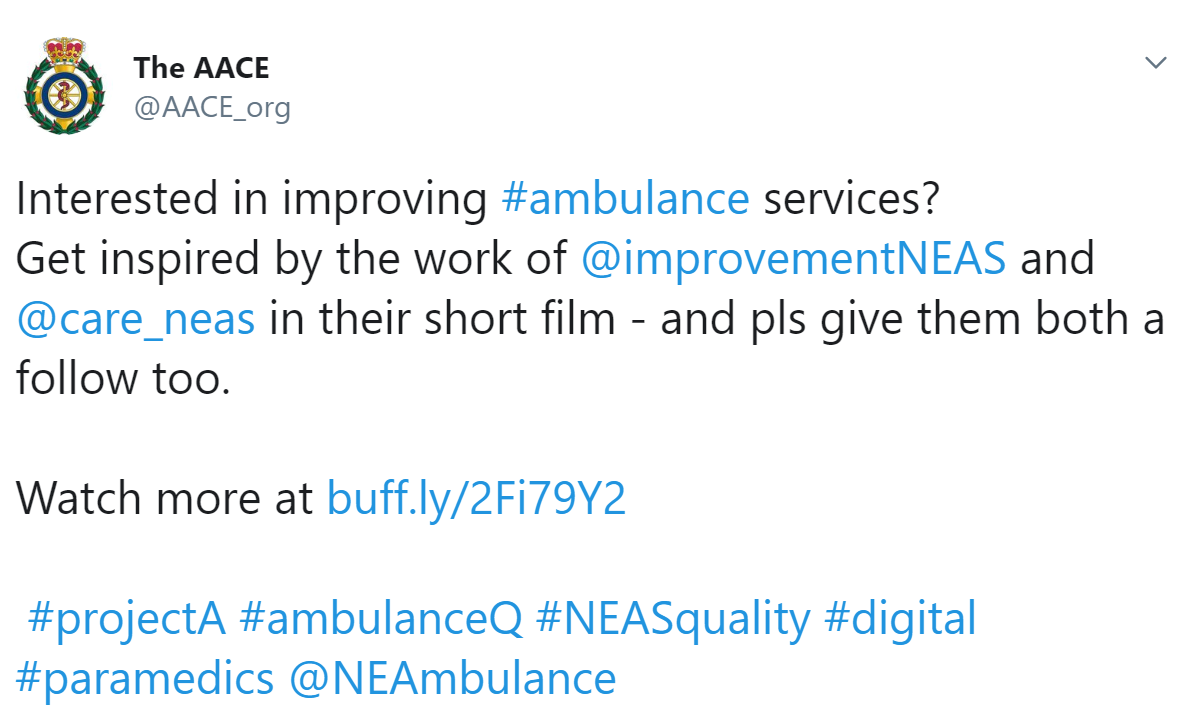The image size is (1181, 719).
Task: Browse the #digital hashtag
Action: (900, 618)
